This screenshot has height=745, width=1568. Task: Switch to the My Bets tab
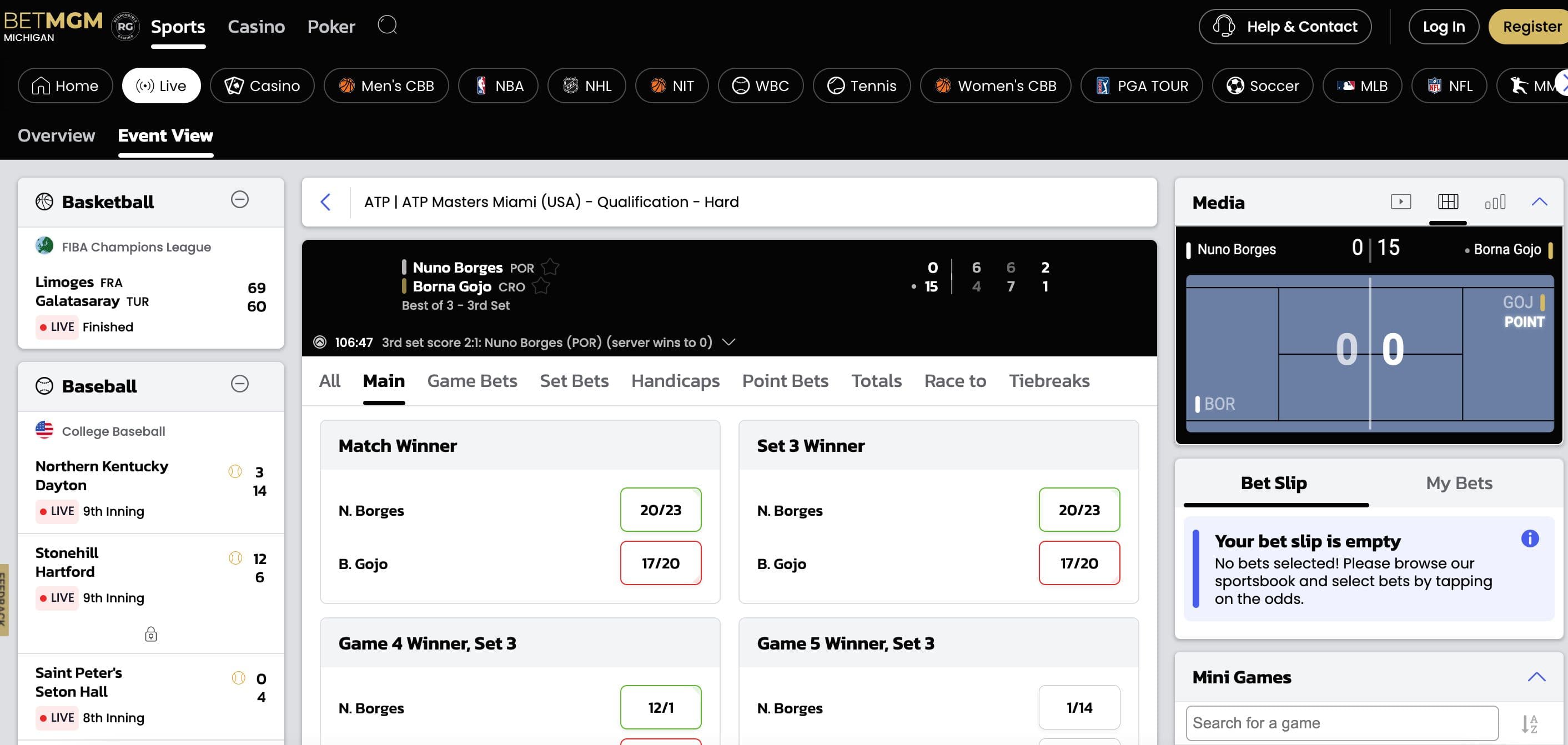point(1460,482)
